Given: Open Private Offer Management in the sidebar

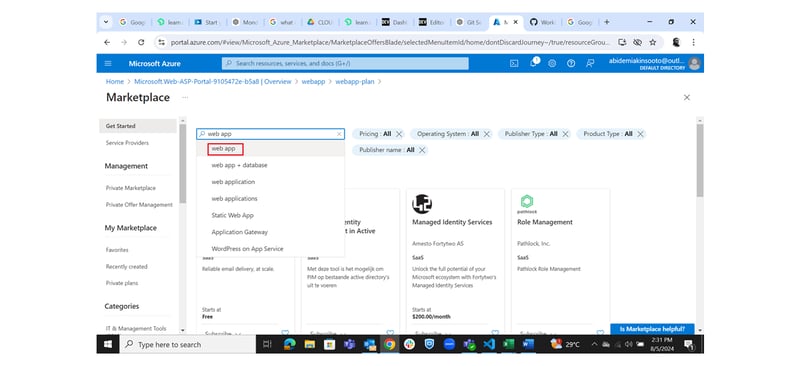Looking at the screenshot, I should [x=139, y=205].
